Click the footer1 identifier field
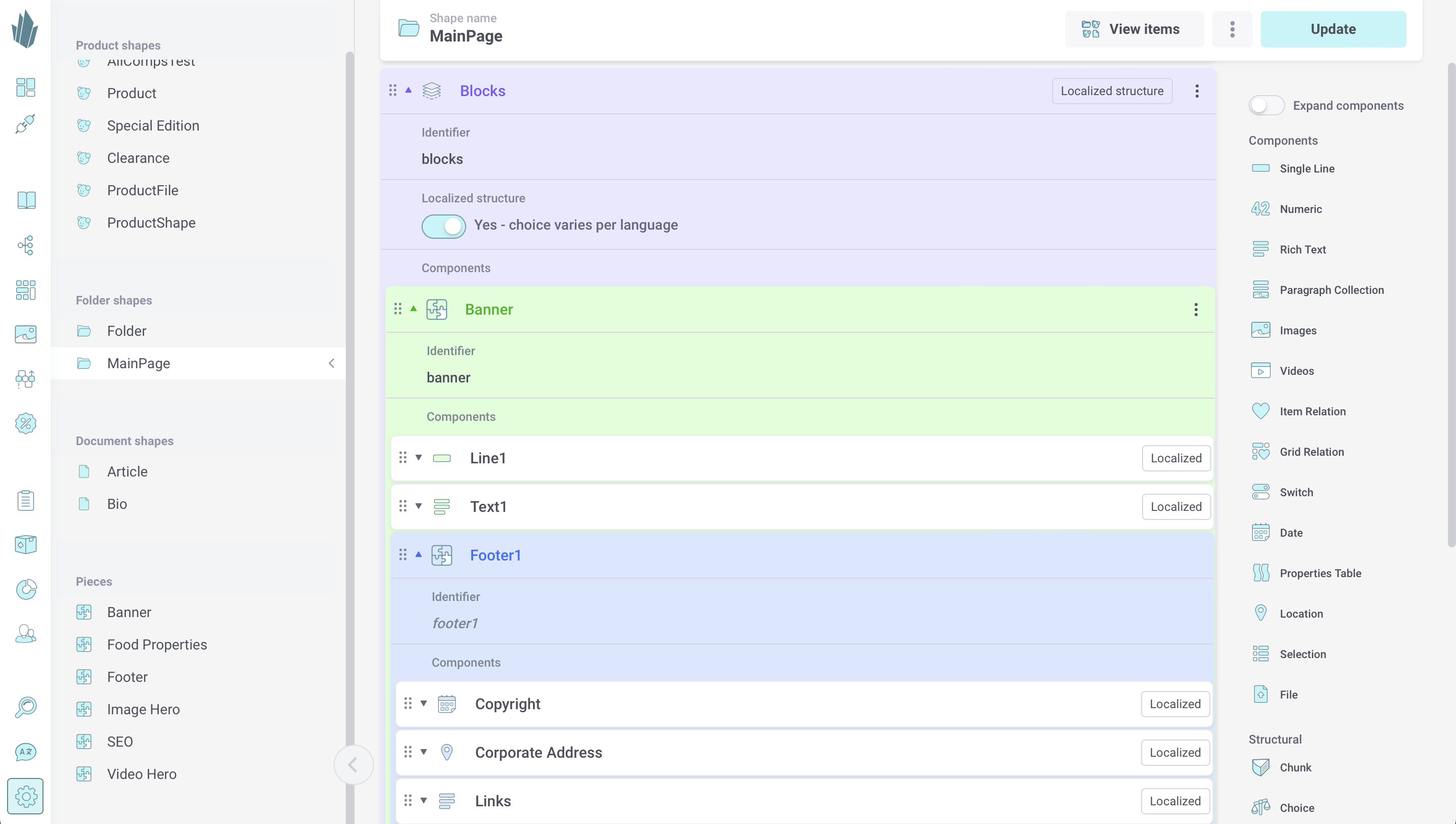This screenshot has width=1456, height=824. tap(454, 623)
